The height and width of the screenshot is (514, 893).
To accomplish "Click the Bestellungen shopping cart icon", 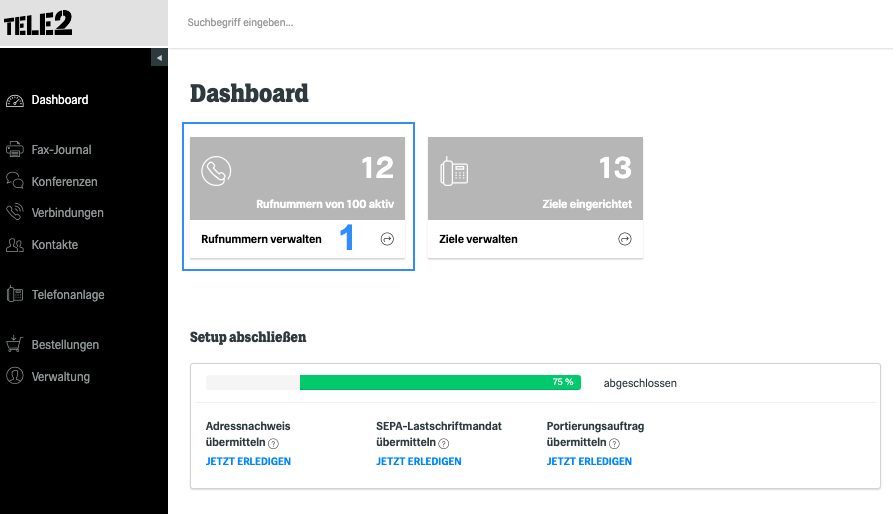I will (15, 344).
